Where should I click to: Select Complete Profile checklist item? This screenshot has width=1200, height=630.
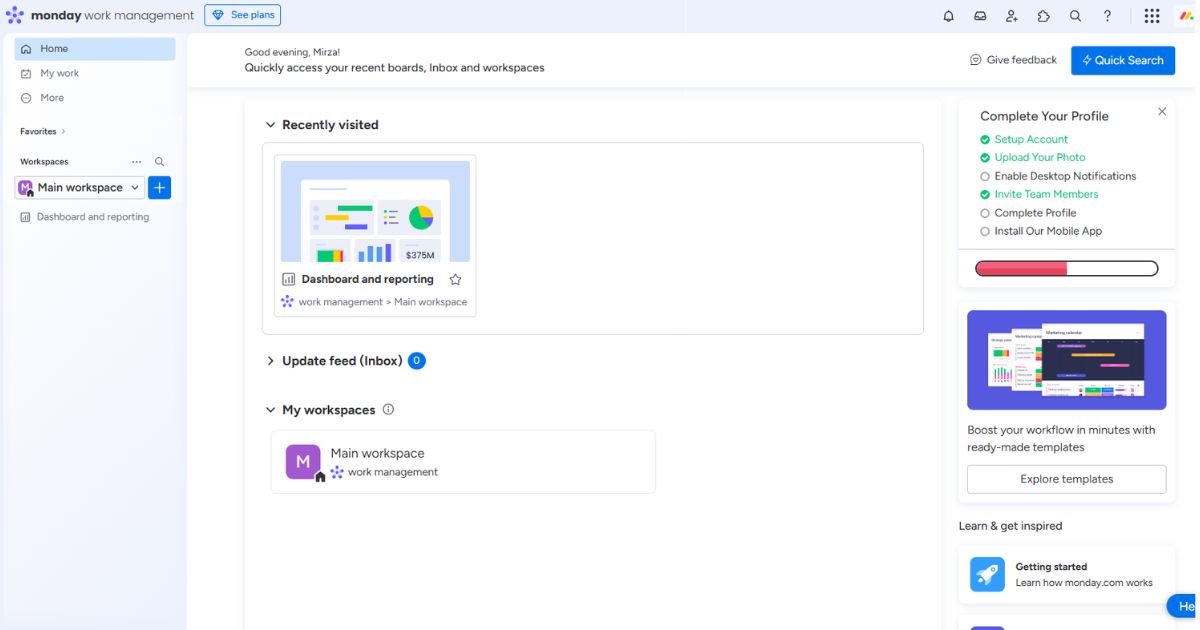pos(1034,213)
